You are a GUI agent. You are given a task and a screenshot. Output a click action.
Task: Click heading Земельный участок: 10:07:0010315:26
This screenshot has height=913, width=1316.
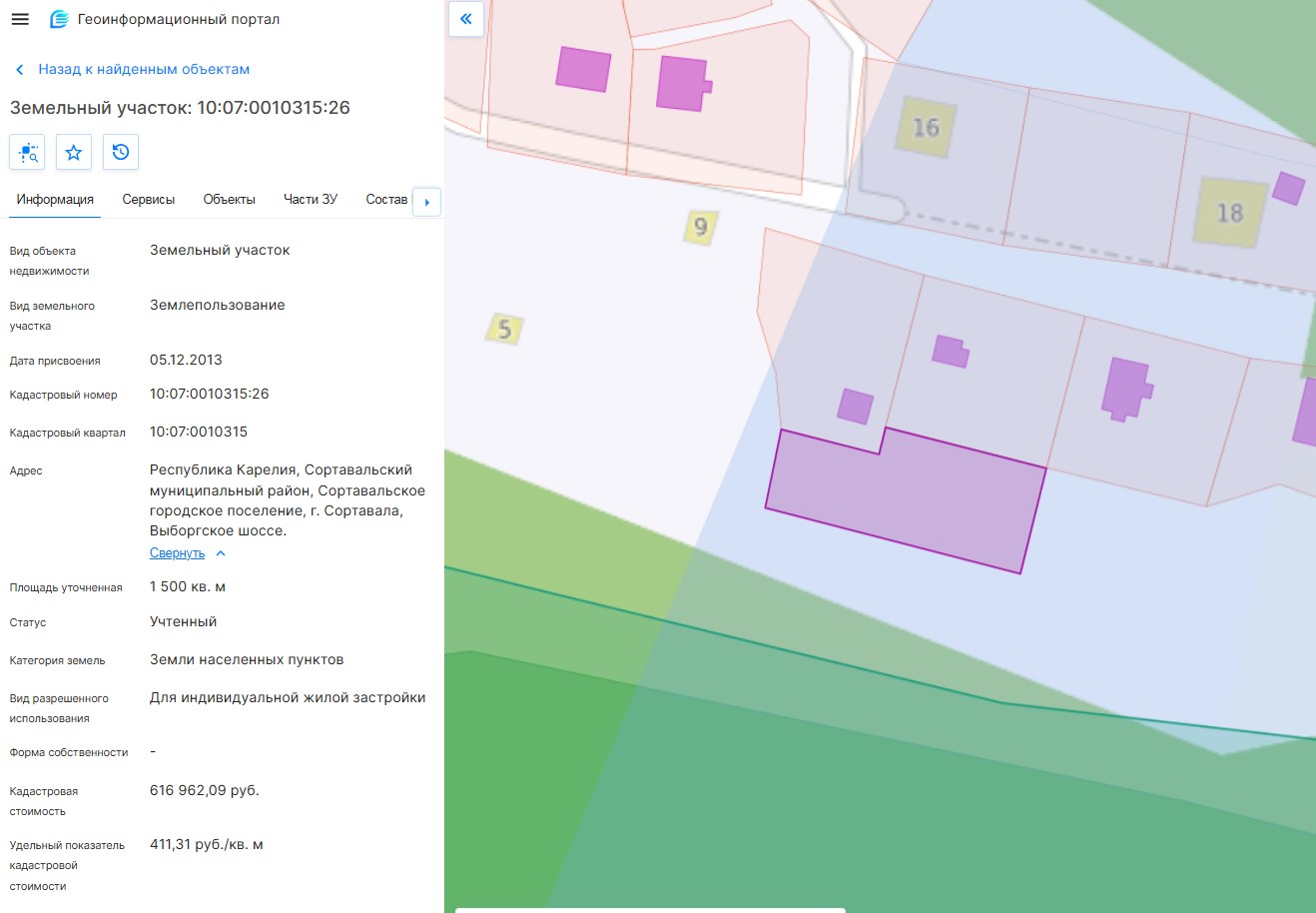pyautogui.click(x=180, y=108)
